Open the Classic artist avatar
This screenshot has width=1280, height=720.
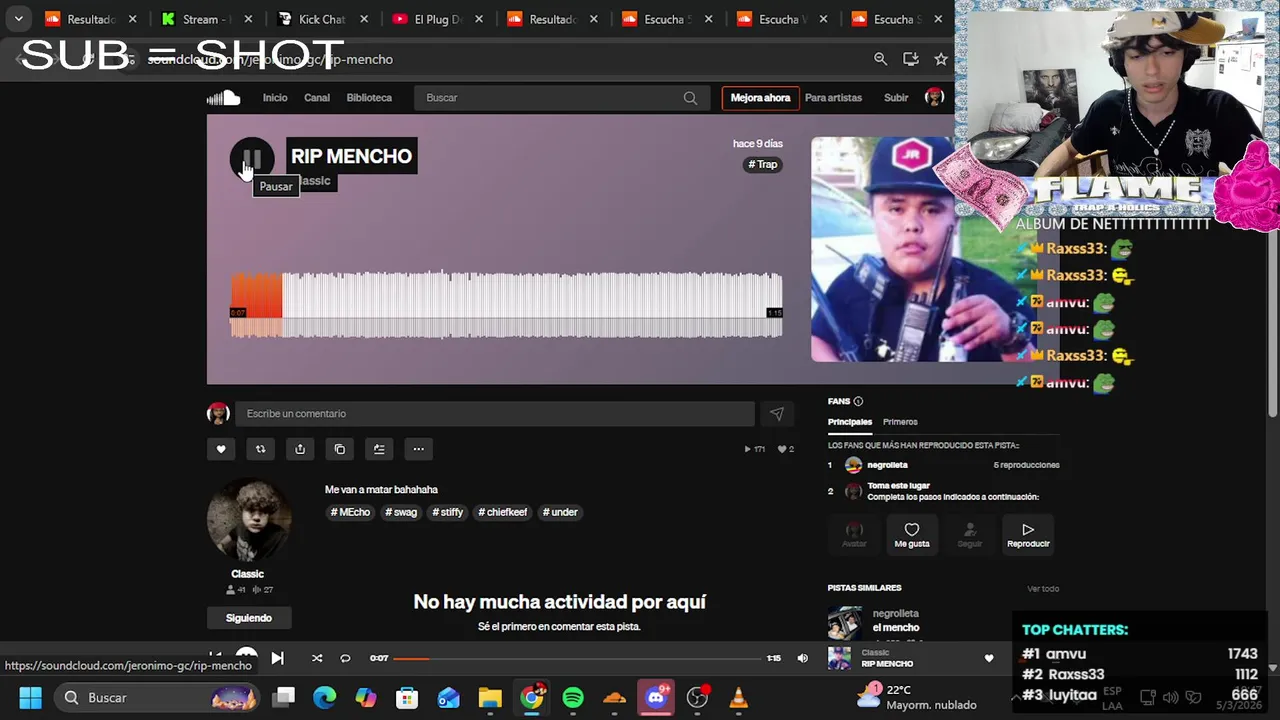coord(249,520)
